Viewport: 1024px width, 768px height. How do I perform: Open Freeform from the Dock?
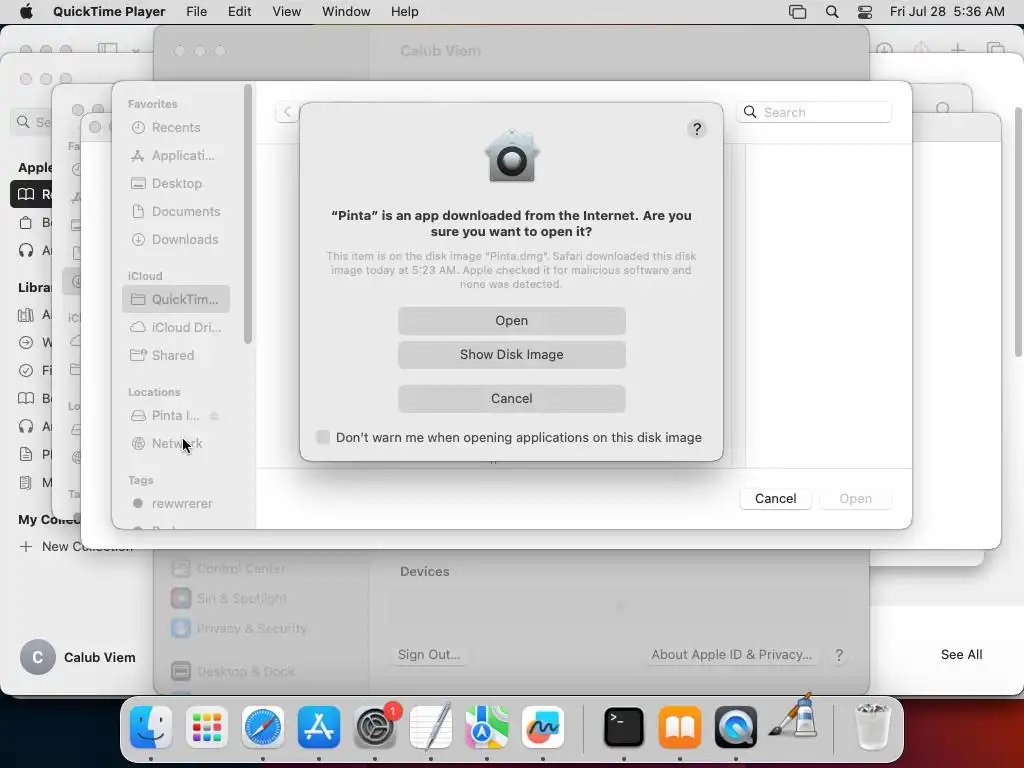click(x=543, y=727)
